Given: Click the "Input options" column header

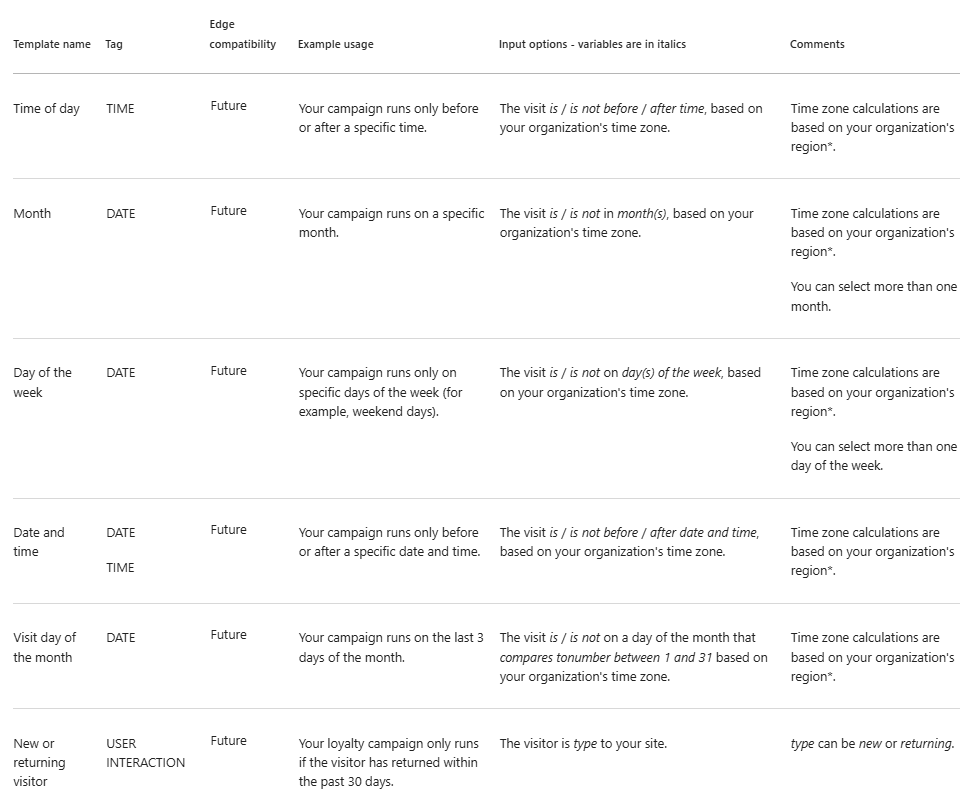Looking at the screenshot, I should coord(592,44).
